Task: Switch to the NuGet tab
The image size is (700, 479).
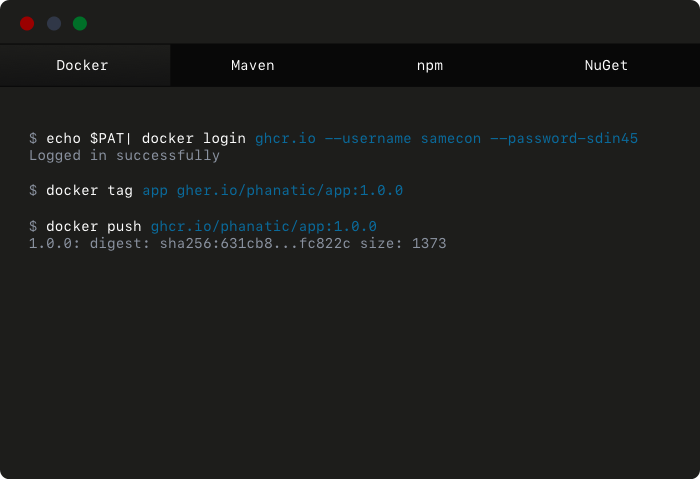Action: [606, 66]
